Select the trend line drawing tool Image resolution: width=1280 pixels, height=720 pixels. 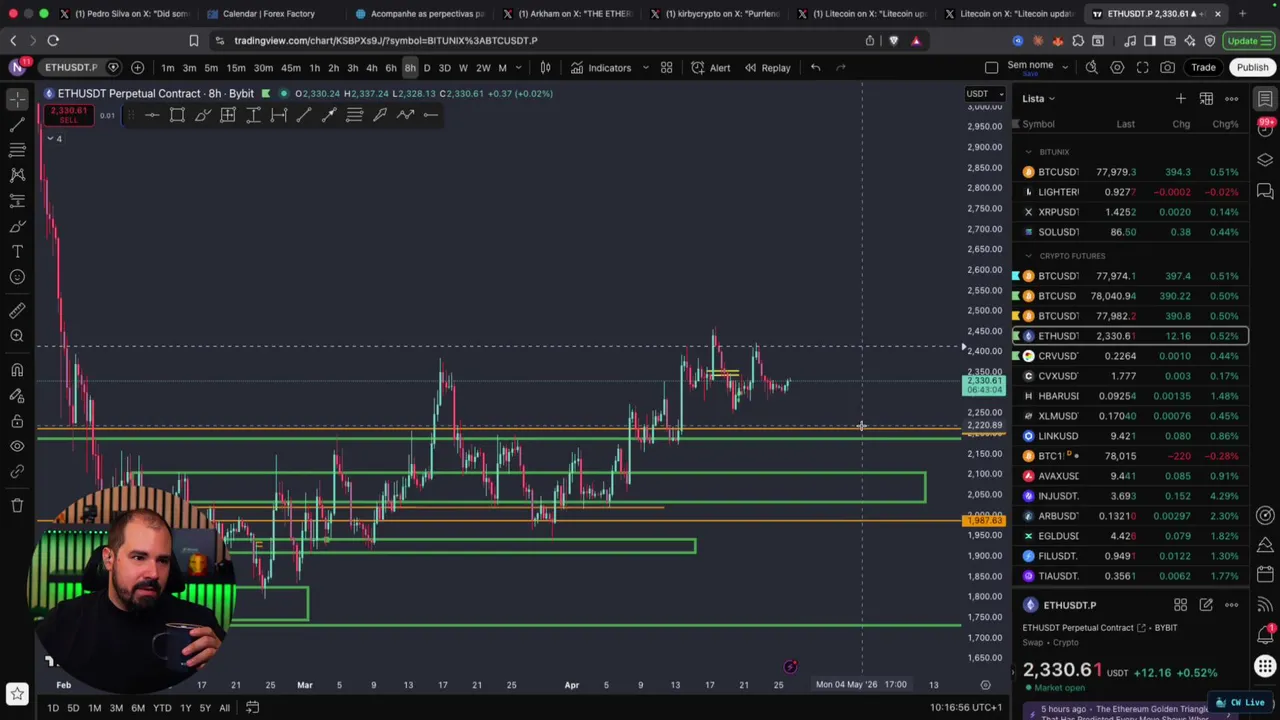[x=17, y=125]
